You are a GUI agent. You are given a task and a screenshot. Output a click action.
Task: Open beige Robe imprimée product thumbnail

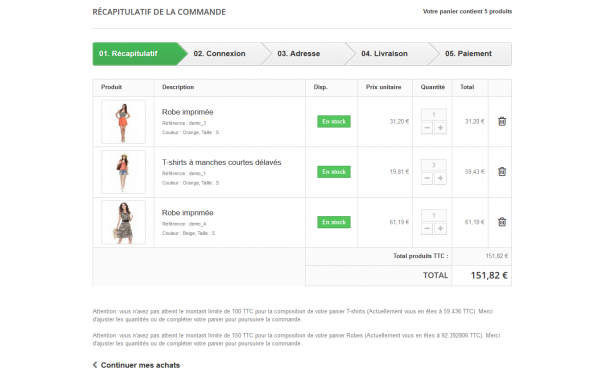click(123, 222)
